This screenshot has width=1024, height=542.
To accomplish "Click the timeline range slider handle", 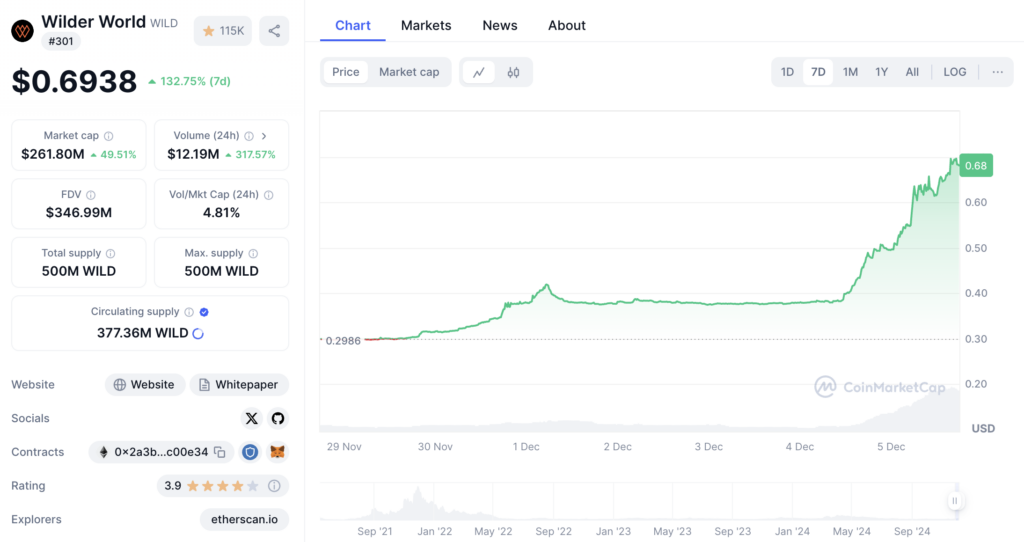I will [x=954, y=501].
